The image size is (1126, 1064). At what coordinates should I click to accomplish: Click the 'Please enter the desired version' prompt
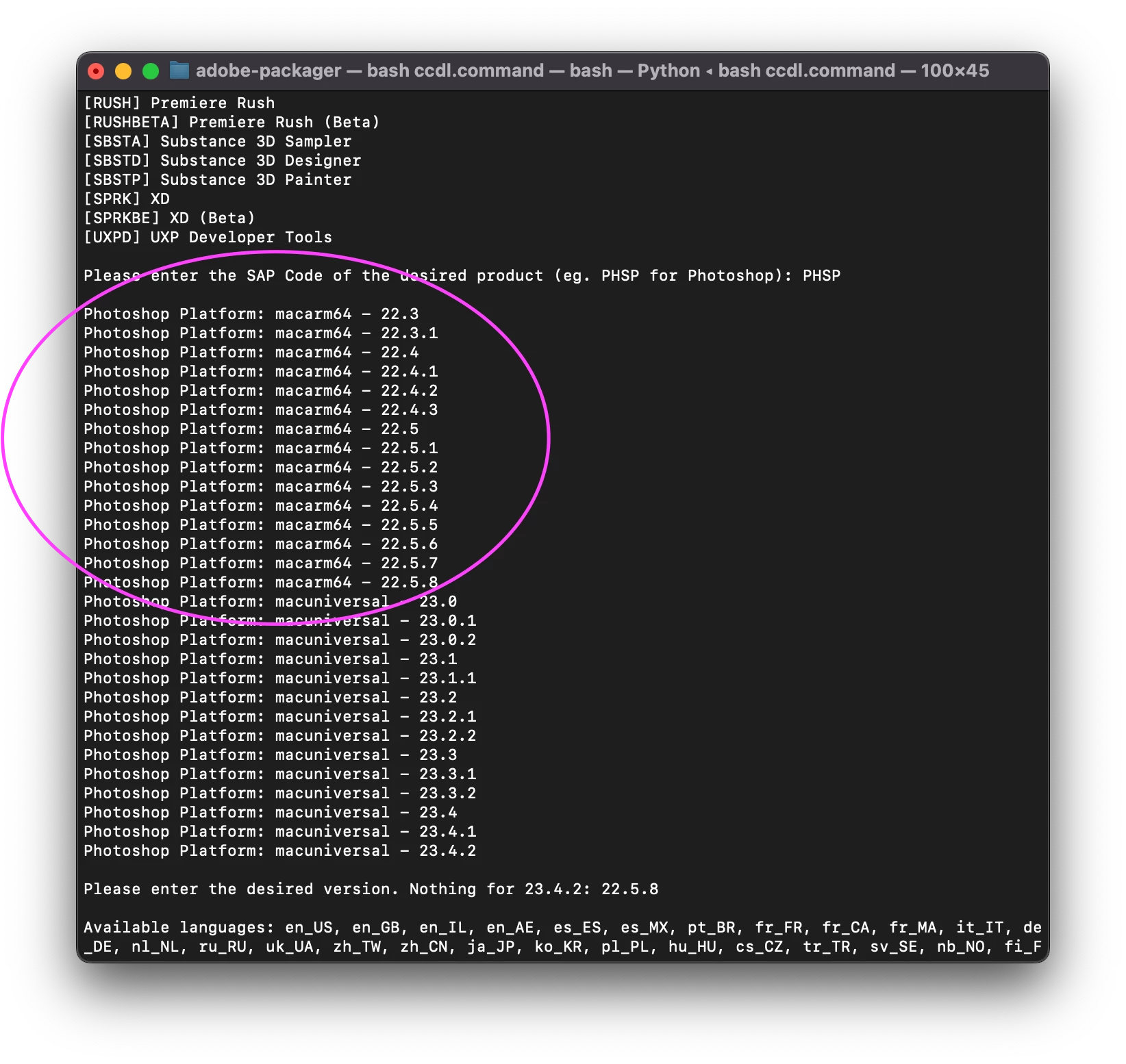pos(371,889)
